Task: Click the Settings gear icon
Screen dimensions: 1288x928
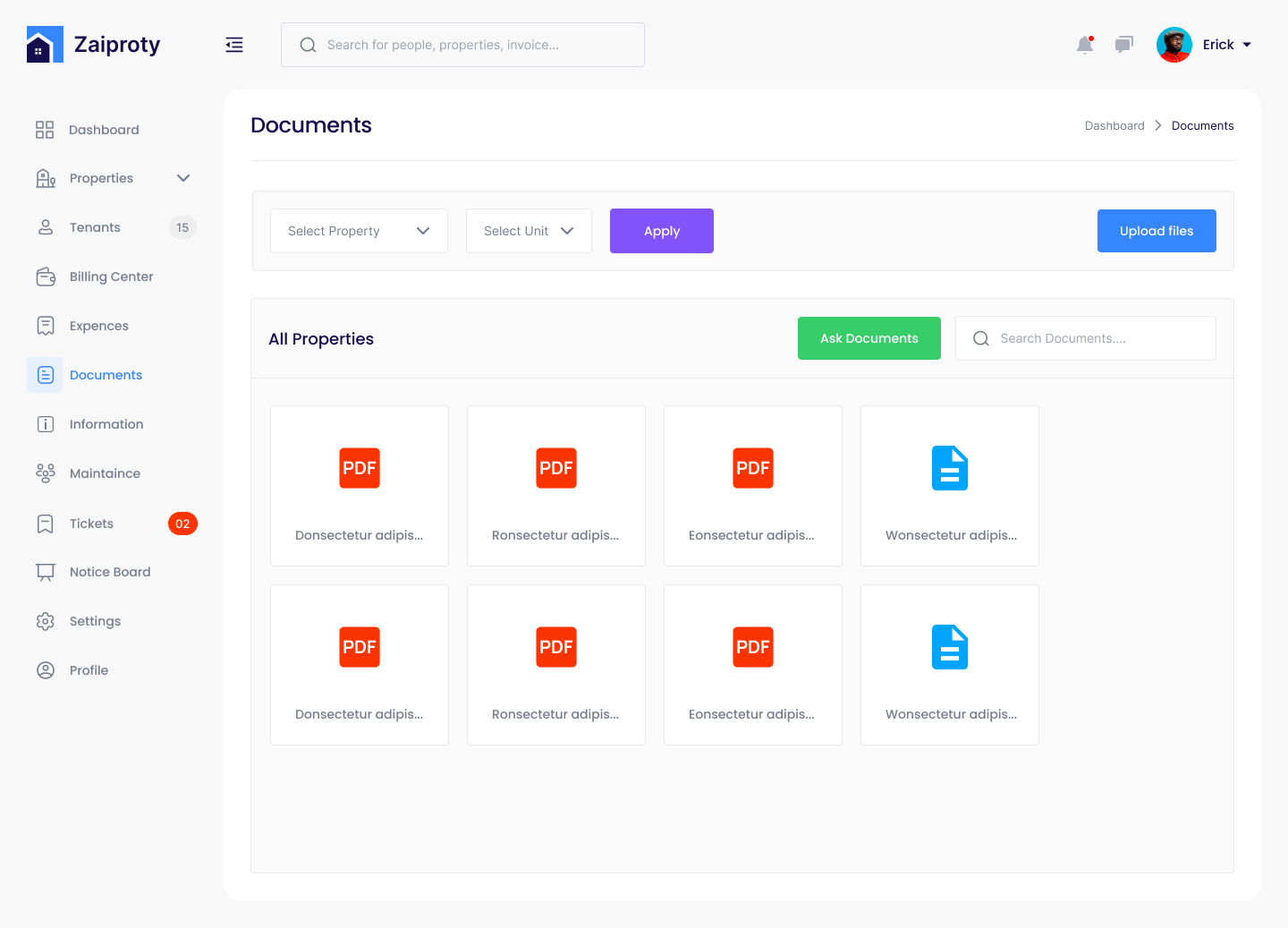Action: click(x=46, y=621)
